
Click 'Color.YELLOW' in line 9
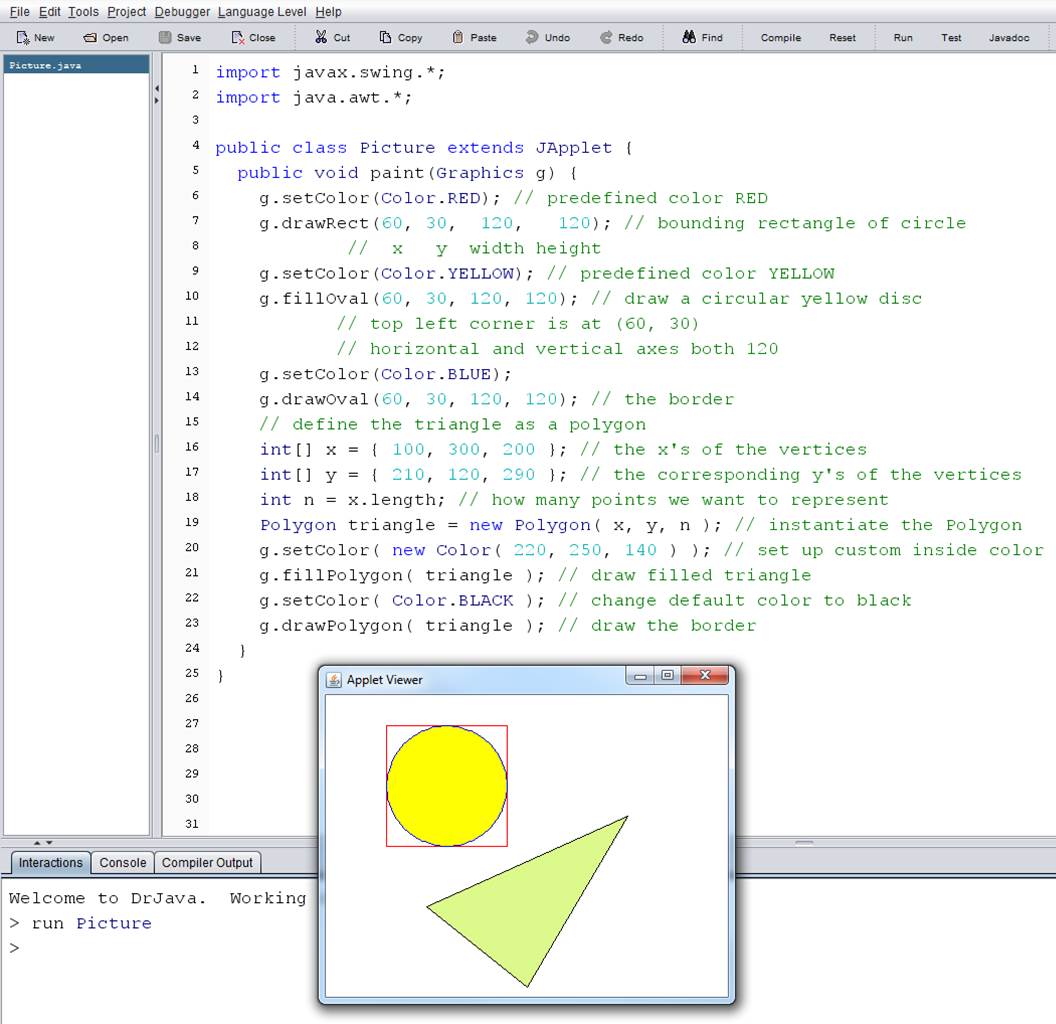tap(447, 274)
